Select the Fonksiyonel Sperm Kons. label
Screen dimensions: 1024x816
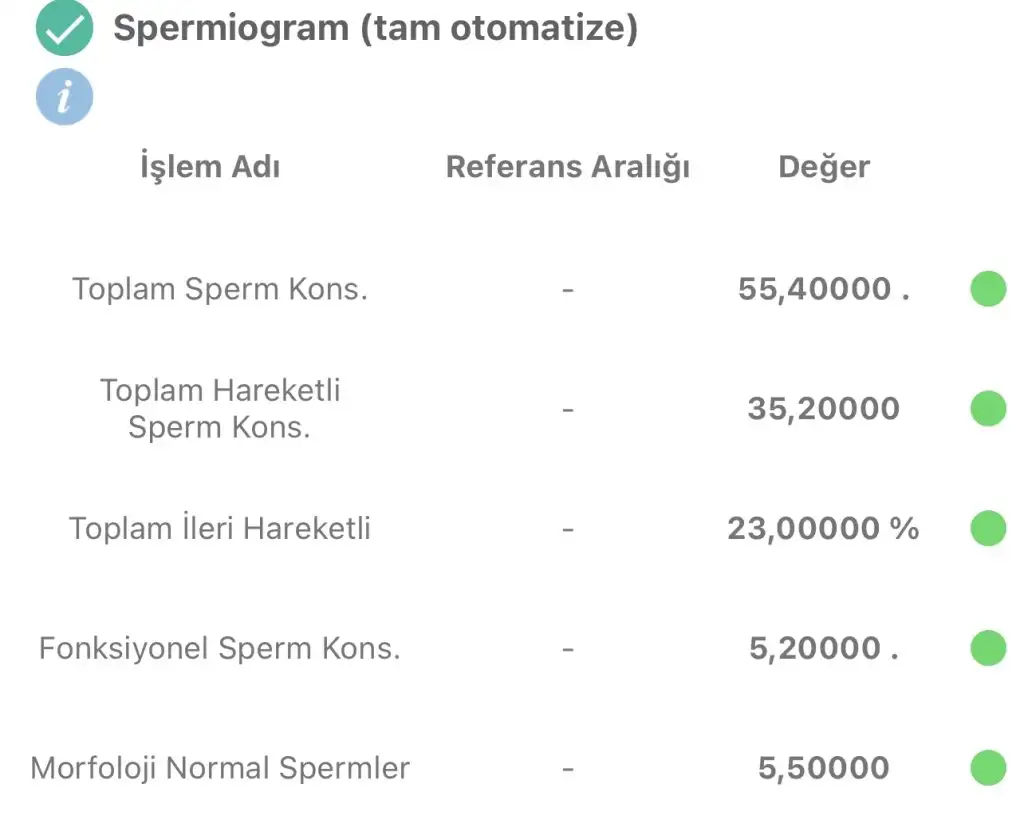220,648
